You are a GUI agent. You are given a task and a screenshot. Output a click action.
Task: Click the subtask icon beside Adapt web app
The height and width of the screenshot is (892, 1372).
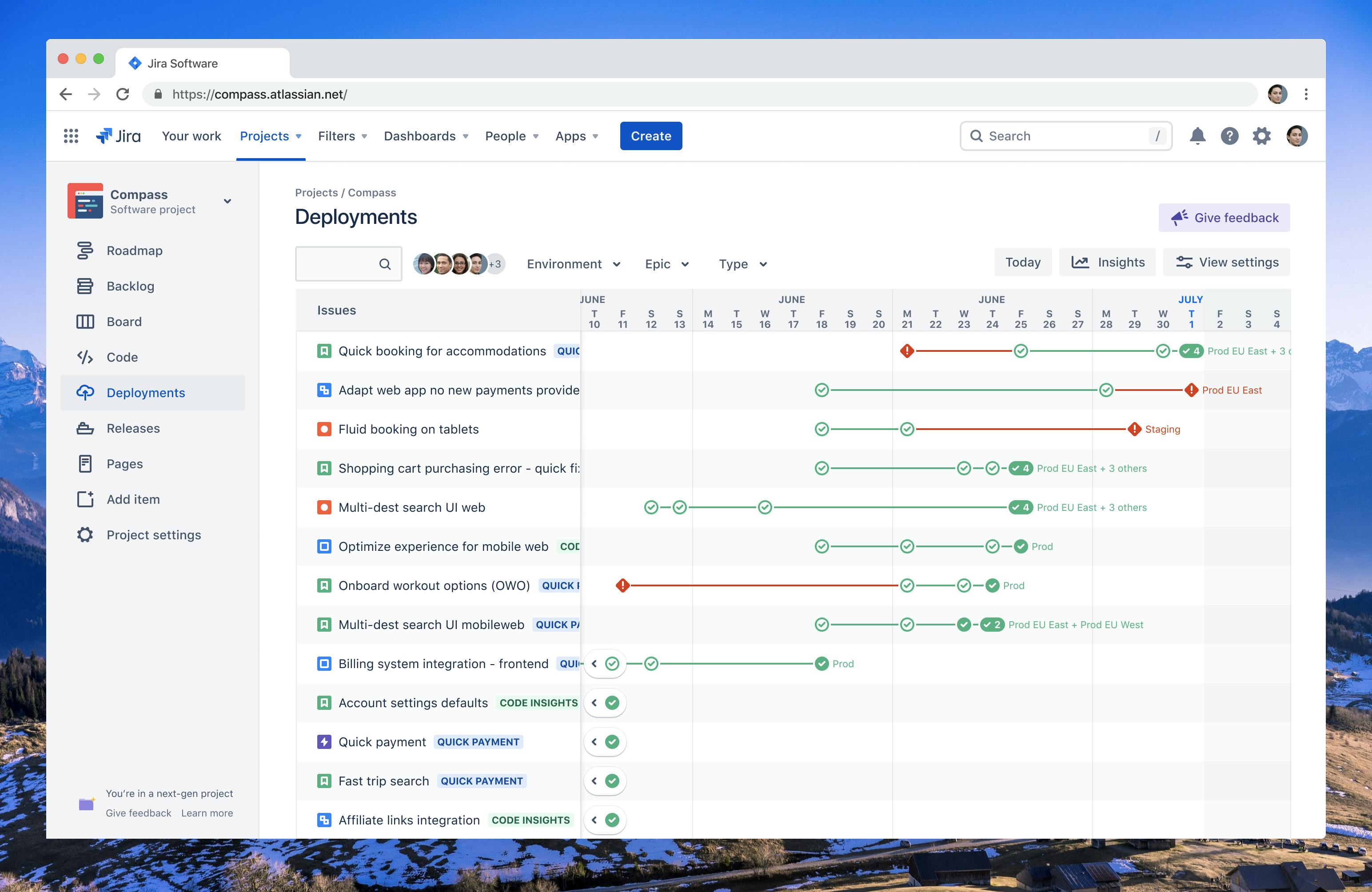[324, 390]
